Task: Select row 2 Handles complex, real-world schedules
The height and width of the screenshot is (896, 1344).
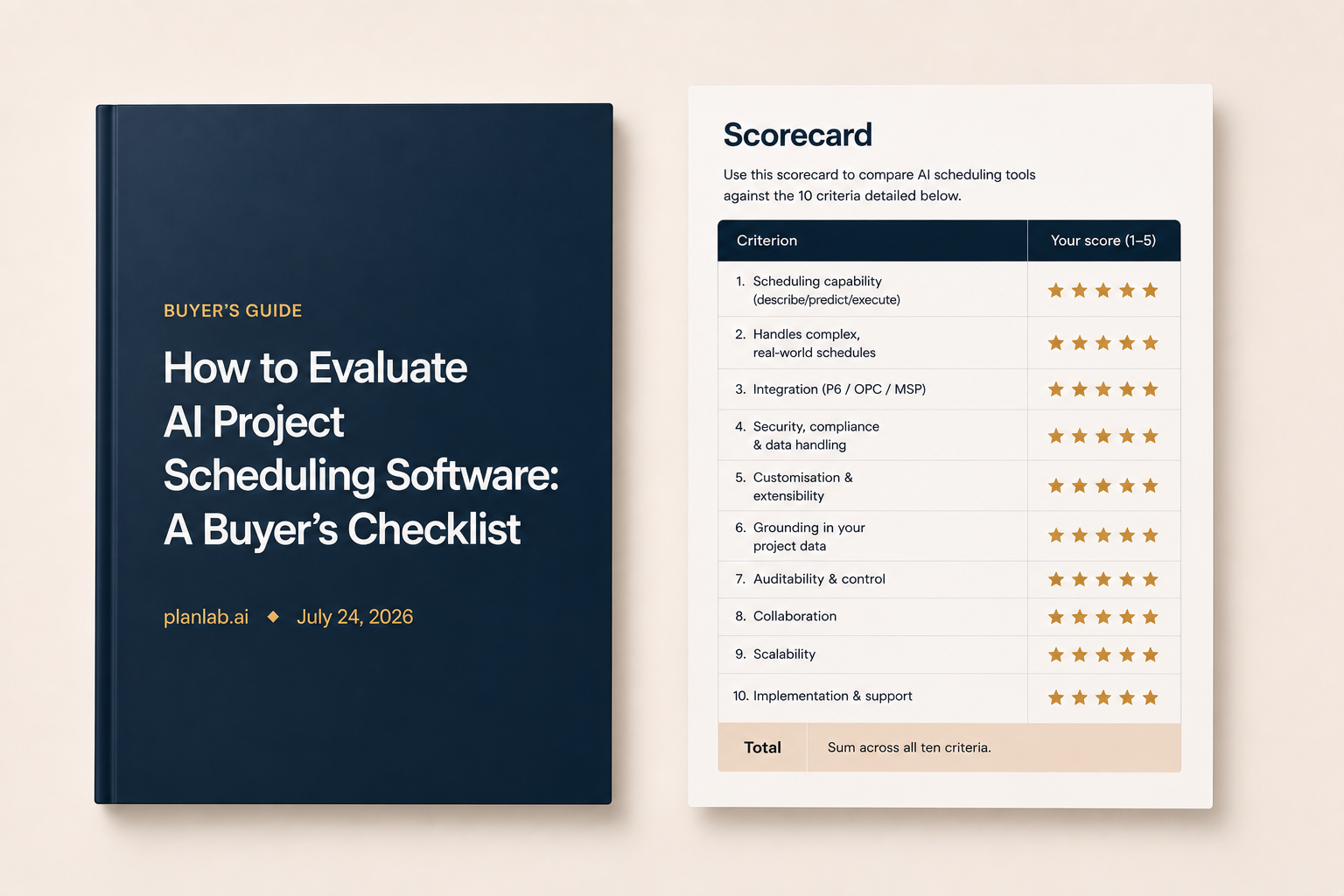Action: (949, 343)
